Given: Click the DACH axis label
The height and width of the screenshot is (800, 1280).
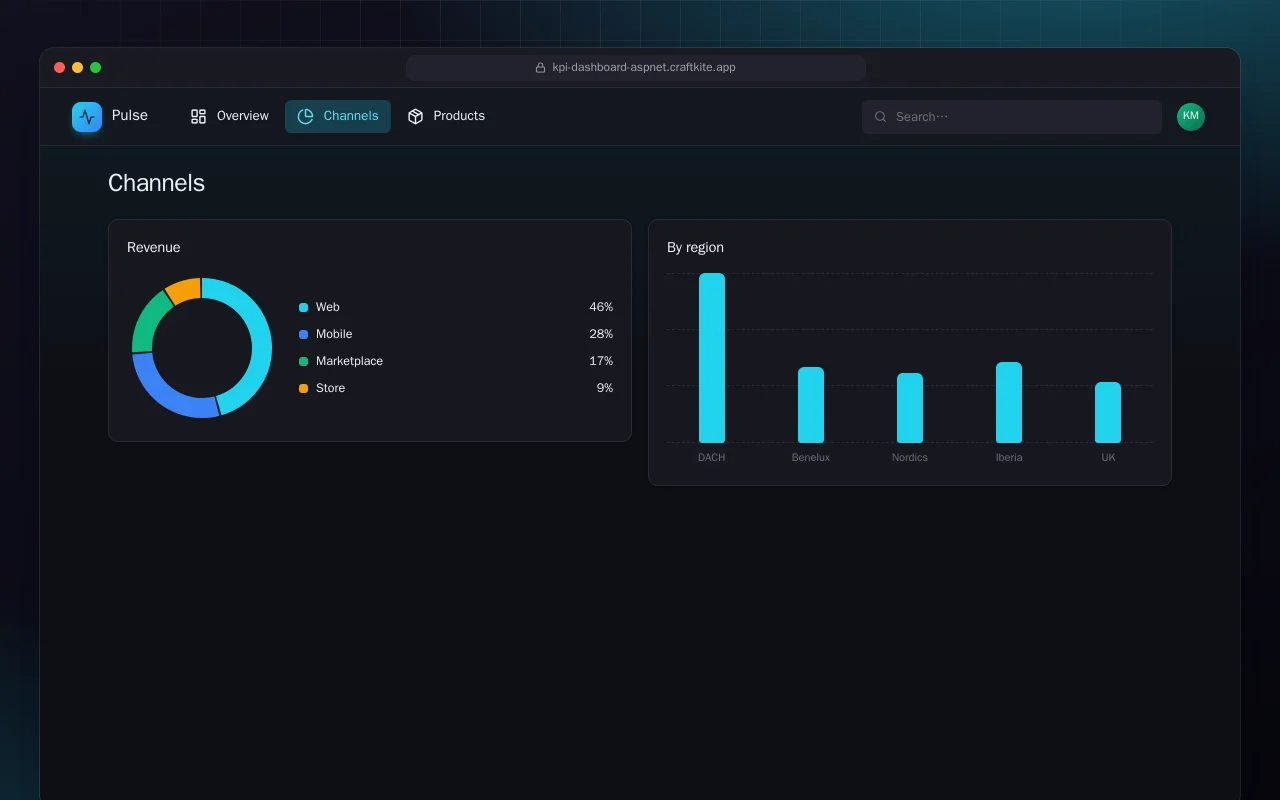Looking at the screenshot, I should (712, 457).
